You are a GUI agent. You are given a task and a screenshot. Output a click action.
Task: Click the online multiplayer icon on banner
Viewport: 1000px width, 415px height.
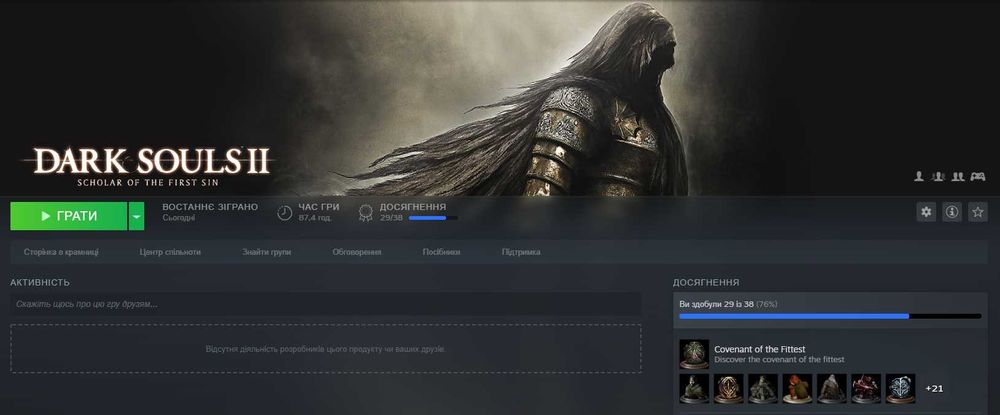click(x=938, y=177)
